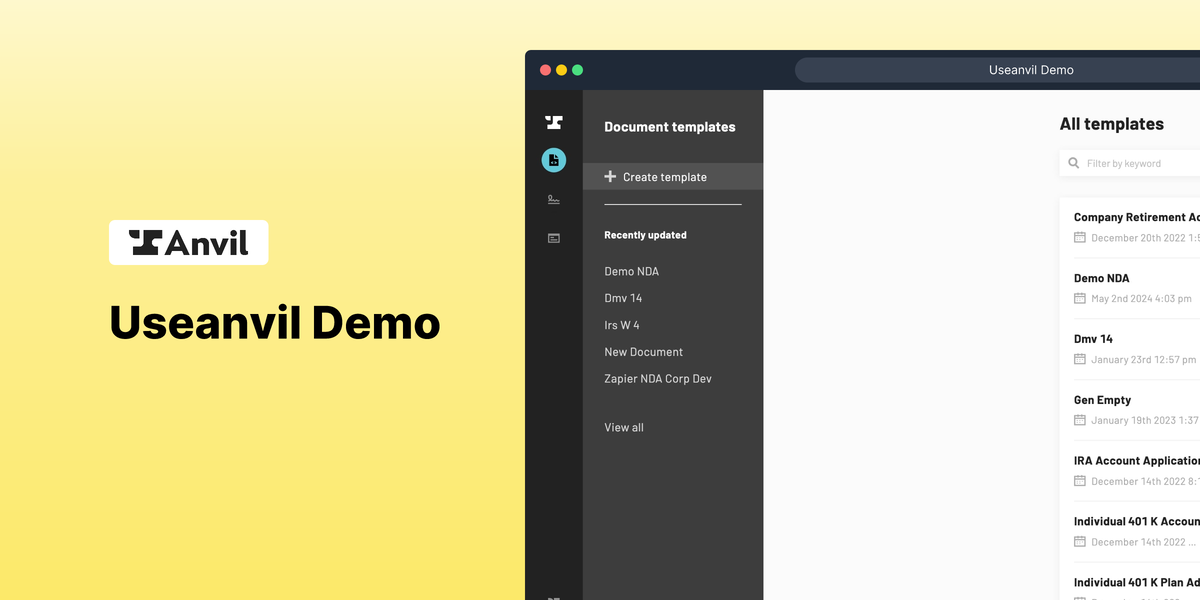Open the e-signature packets sidebar icon
Viewport: 1200px width, 600px height.
tap(554, 200)
